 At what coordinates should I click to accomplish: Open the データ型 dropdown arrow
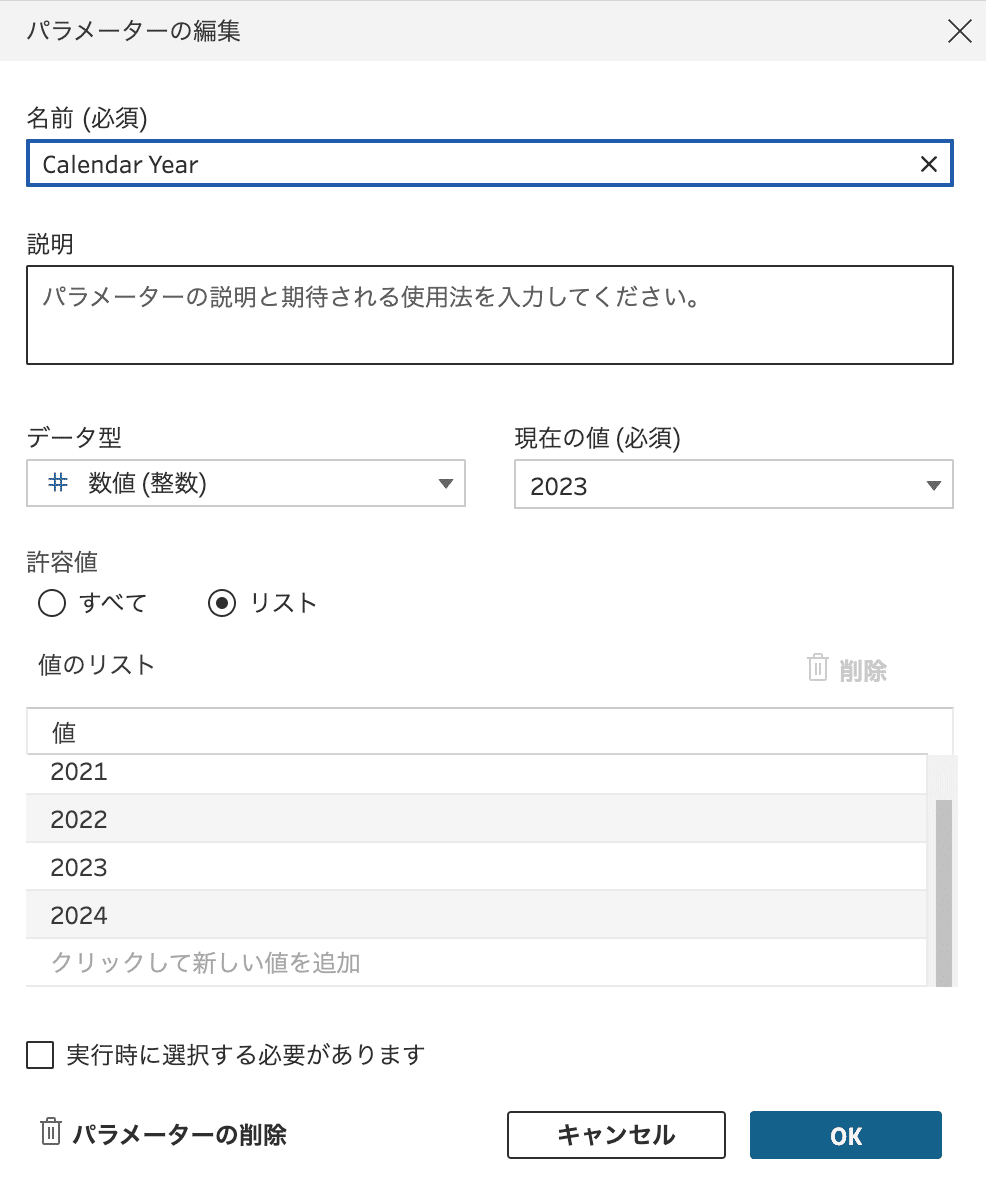coord(446,484)
